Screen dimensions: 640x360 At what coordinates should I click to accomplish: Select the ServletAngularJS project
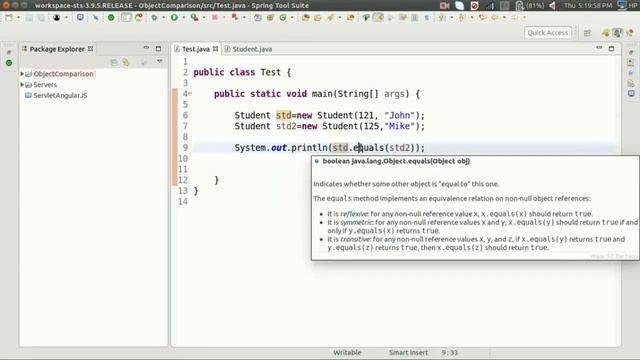pyautogui.click(x=60, y=95)
